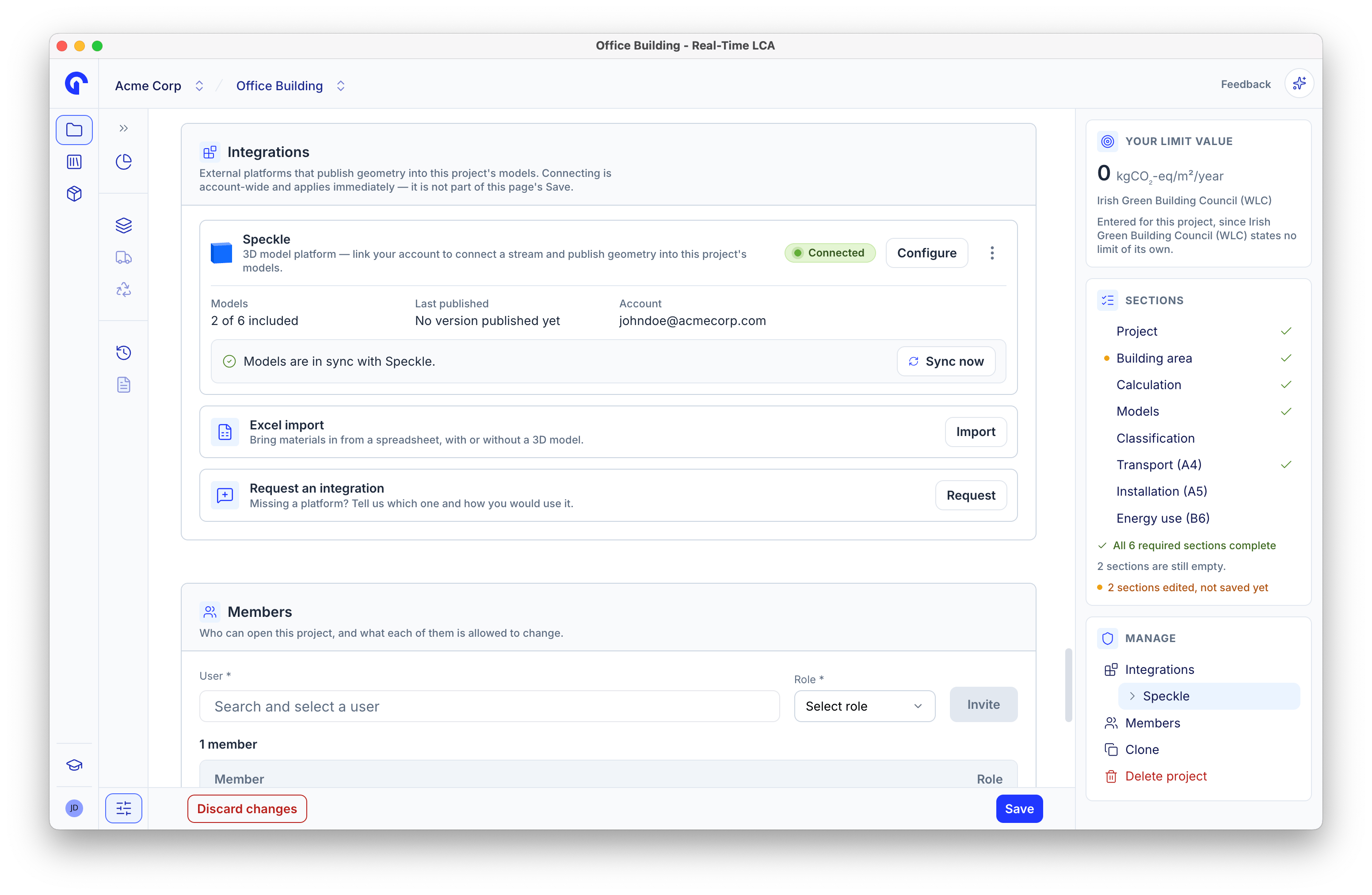This screenshot has width=1372, height=895.
Task: Jump to the Transport (A4) section
Action: 1159,465
